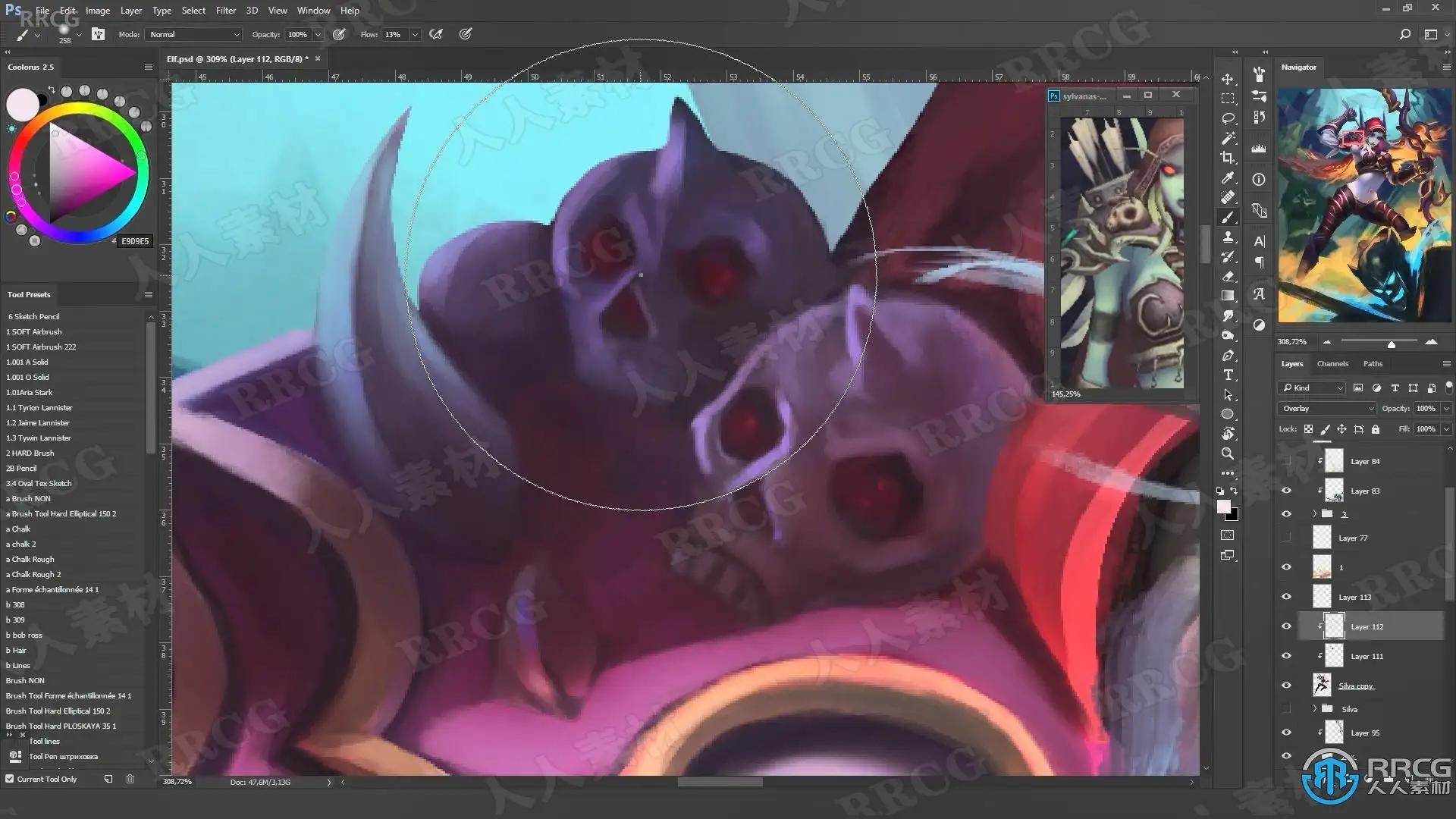Switch to the Paths tab
The height and width of the screenshot is (819, 1456).
pos(1373,364)
